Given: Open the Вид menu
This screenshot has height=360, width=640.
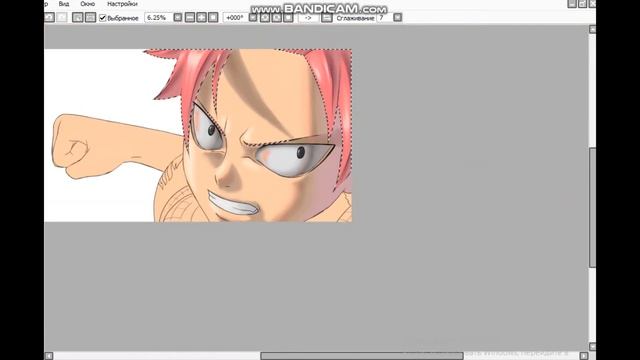Looking at the screenshot, I should (64, 4).
